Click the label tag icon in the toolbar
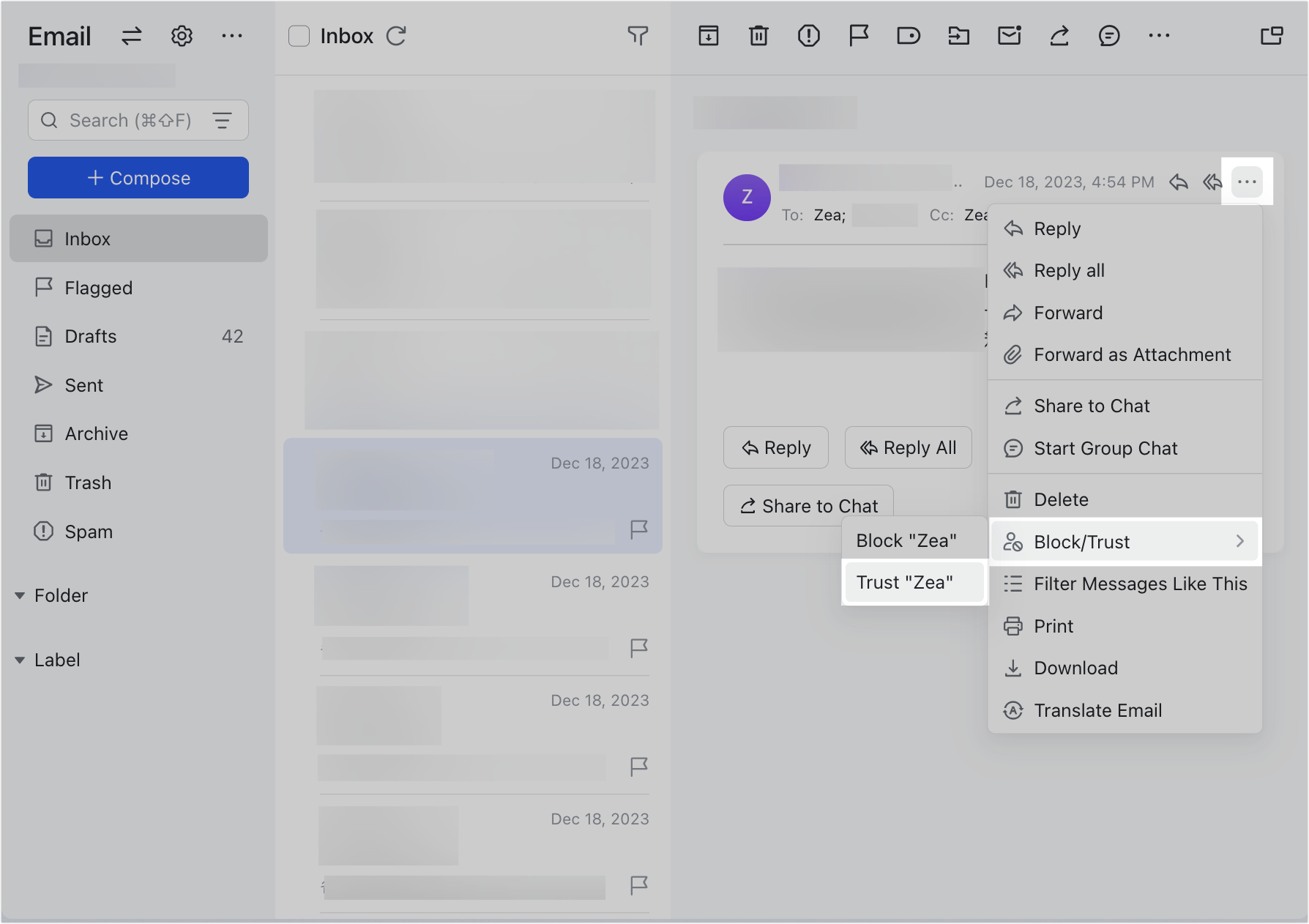The width and height of the screenshot is (1309, 924). [x=908, y=36]
